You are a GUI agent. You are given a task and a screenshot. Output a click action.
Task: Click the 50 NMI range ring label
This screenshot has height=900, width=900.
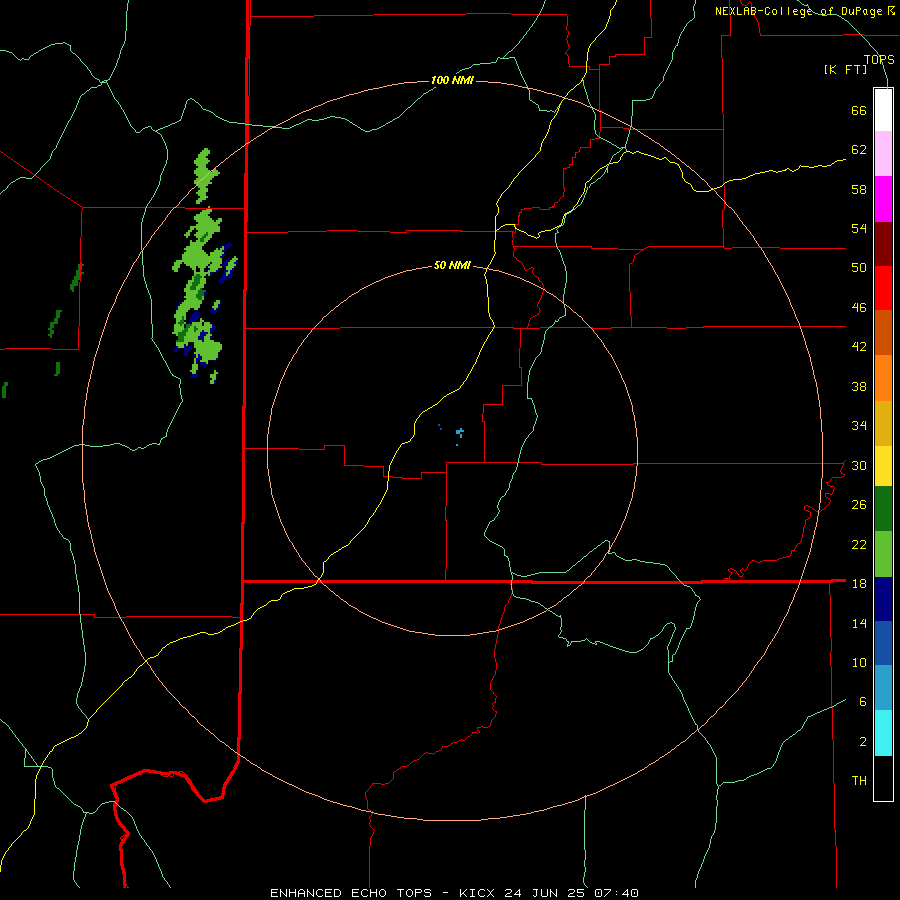pos(452,265)
